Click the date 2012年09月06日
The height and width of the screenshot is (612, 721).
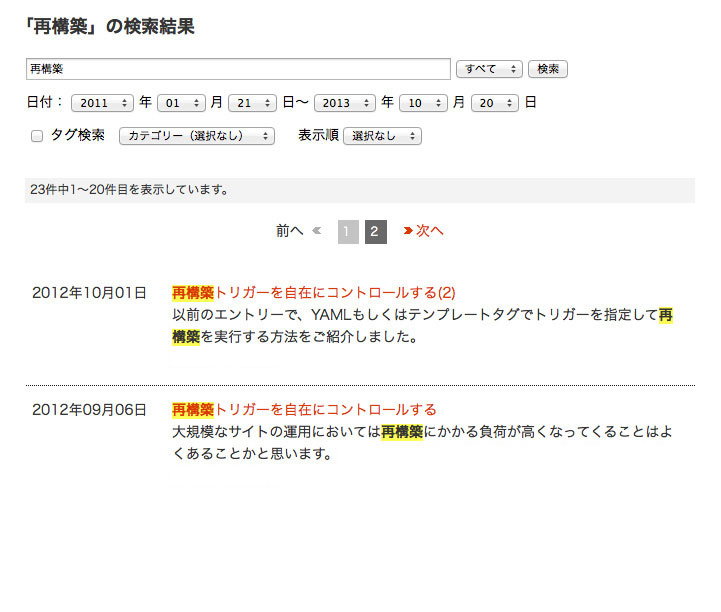point(89,410)
